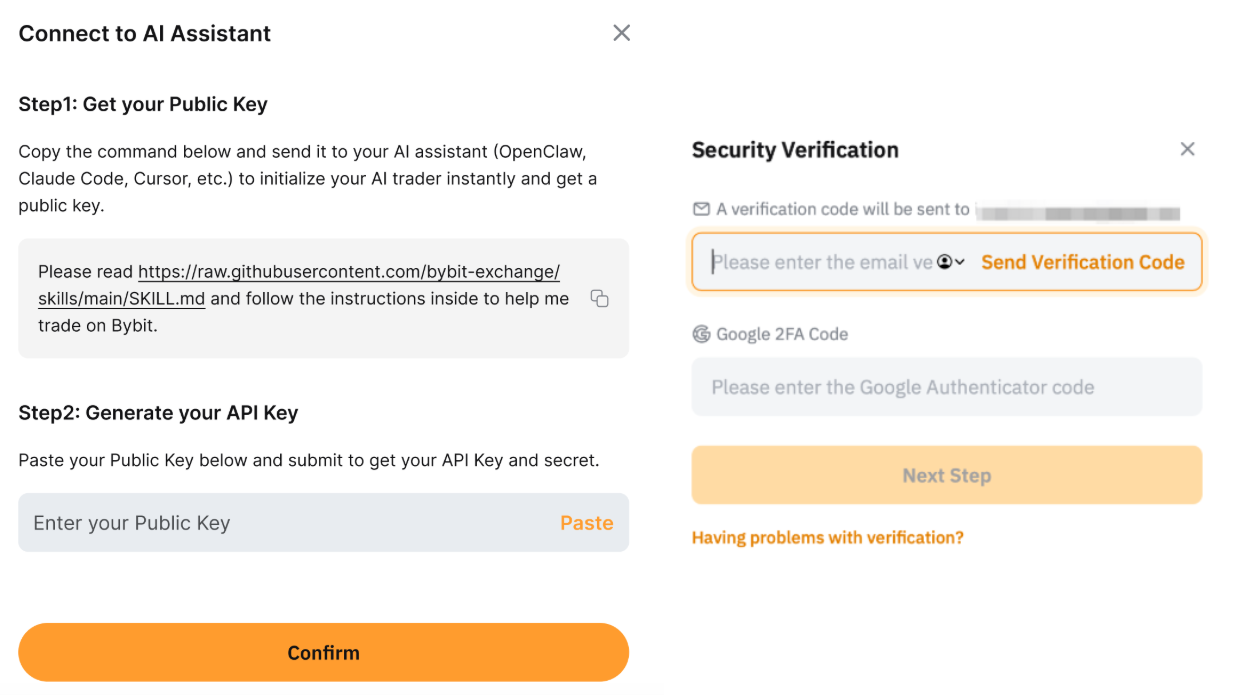Click the Security Verification title
Image resolution: width=1235 pixels, height=695 pixels.
click(795, 150)
